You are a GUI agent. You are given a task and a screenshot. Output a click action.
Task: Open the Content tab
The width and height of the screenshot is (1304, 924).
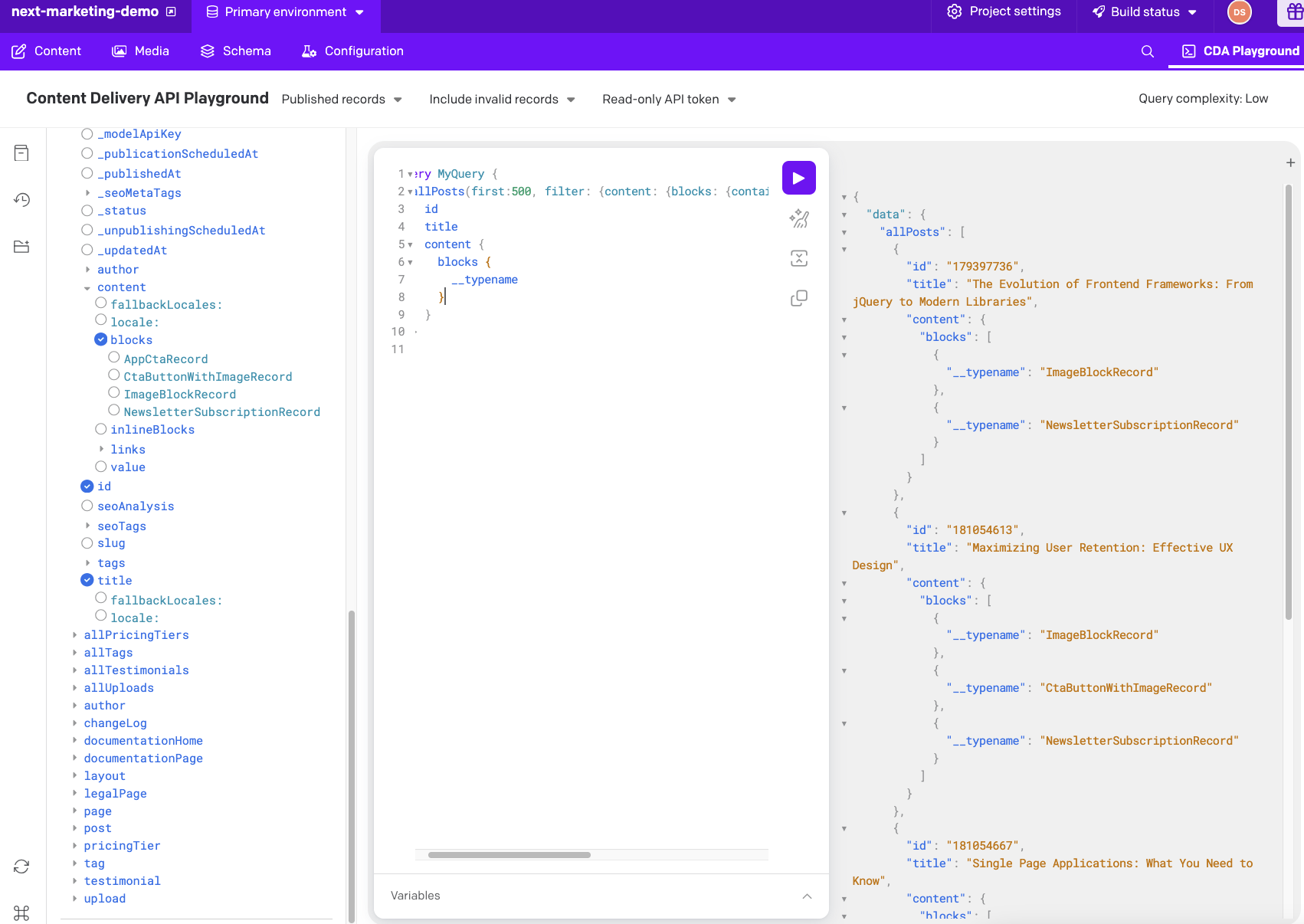tap(47, 51)
